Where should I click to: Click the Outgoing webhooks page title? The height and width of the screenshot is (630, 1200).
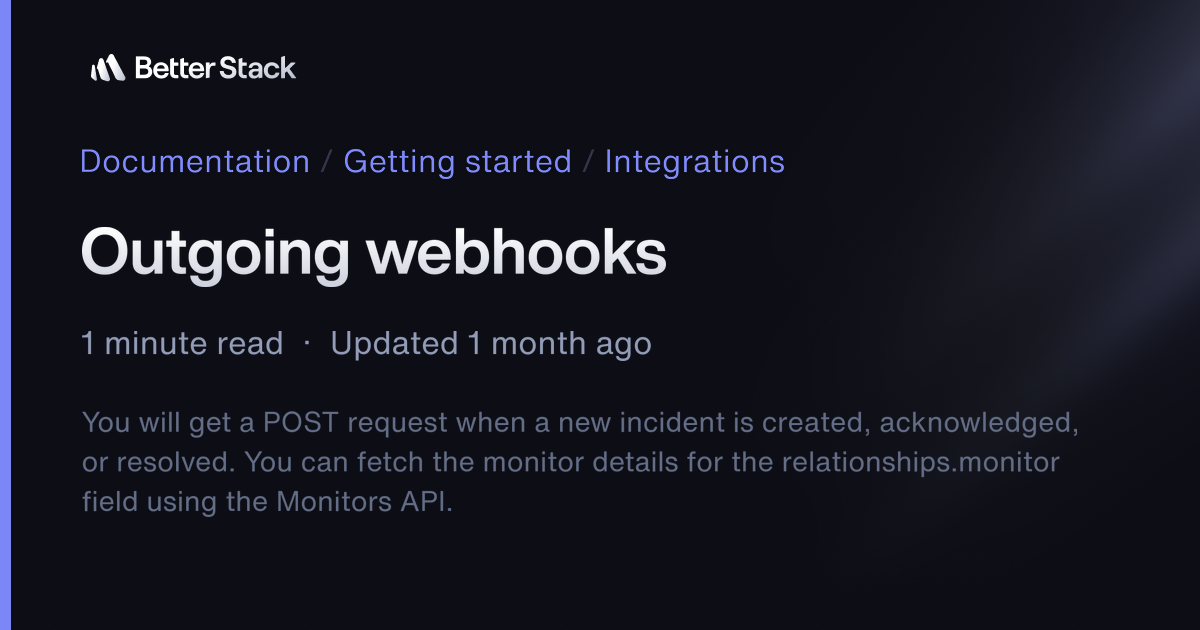coord(373,252)
